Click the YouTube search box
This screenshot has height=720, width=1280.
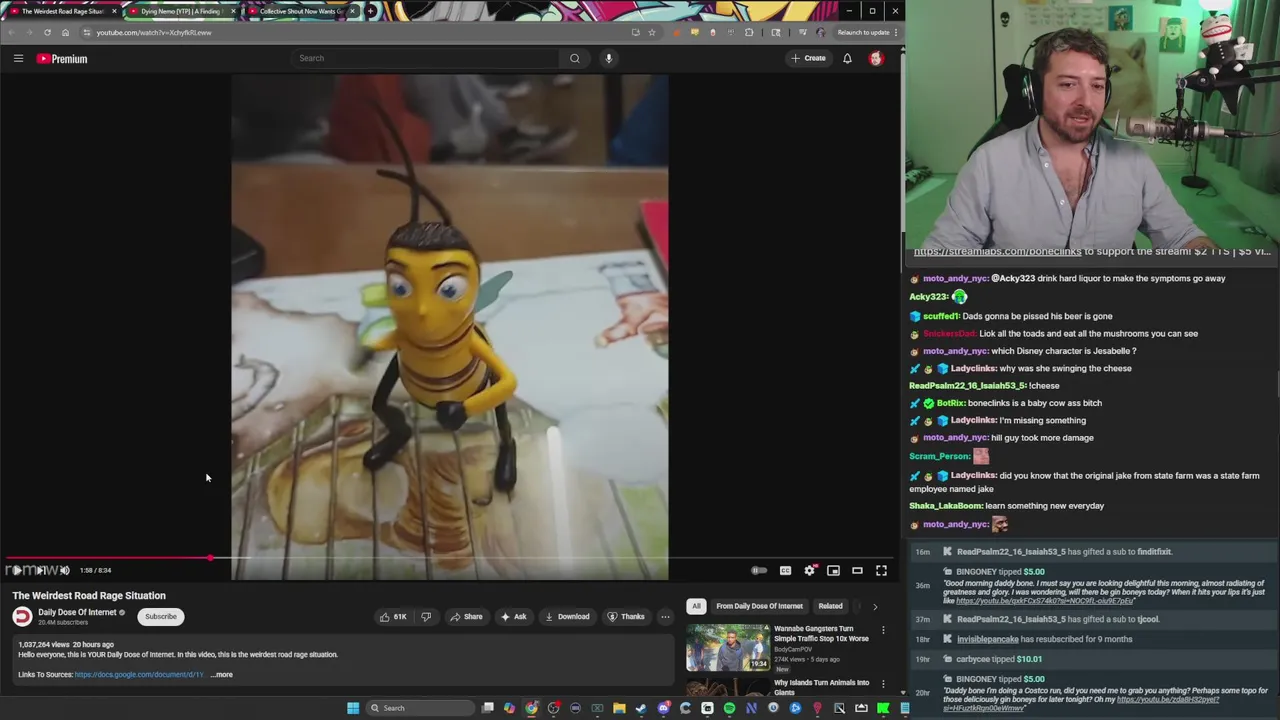(x=425, y=58)
